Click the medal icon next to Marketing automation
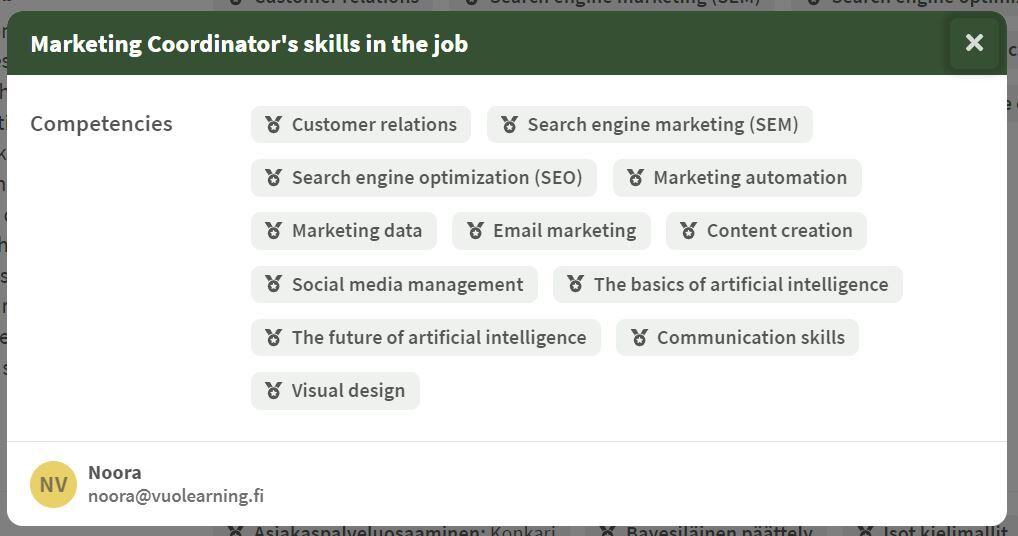The width and height of the screenshot is (1018, 536). point(635,178)
